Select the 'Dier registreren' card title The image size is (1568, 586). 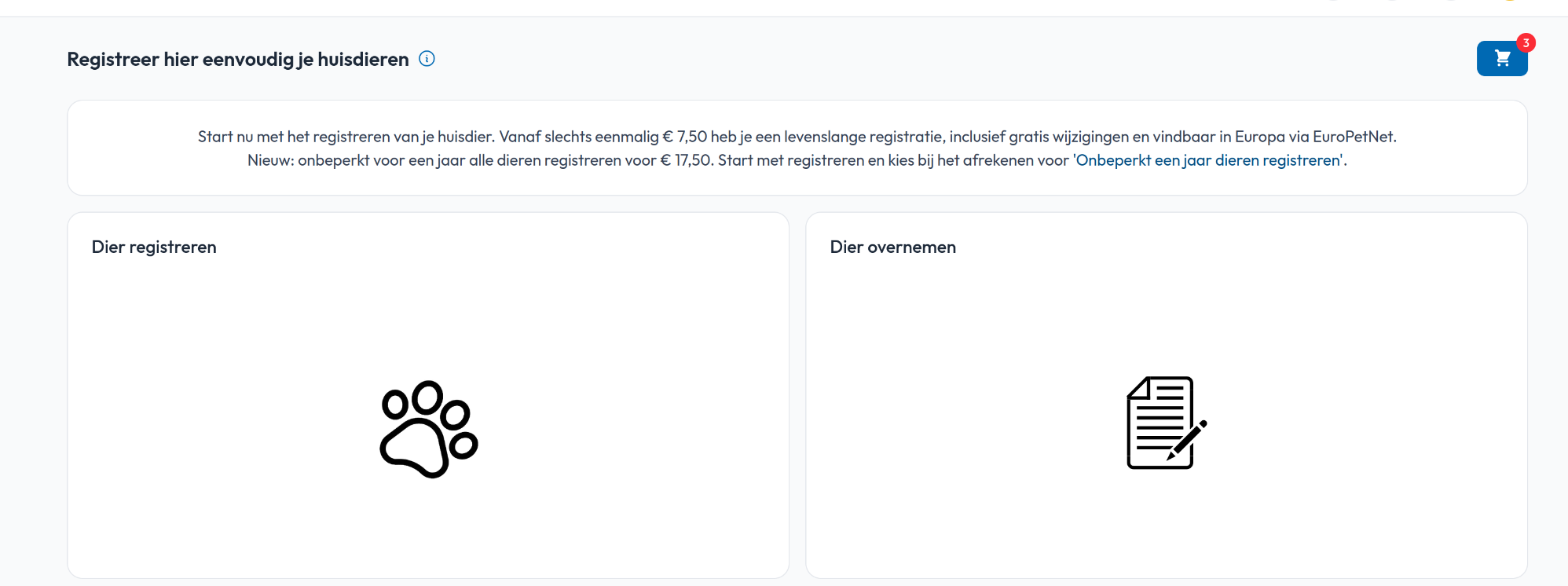click(154, 247)
